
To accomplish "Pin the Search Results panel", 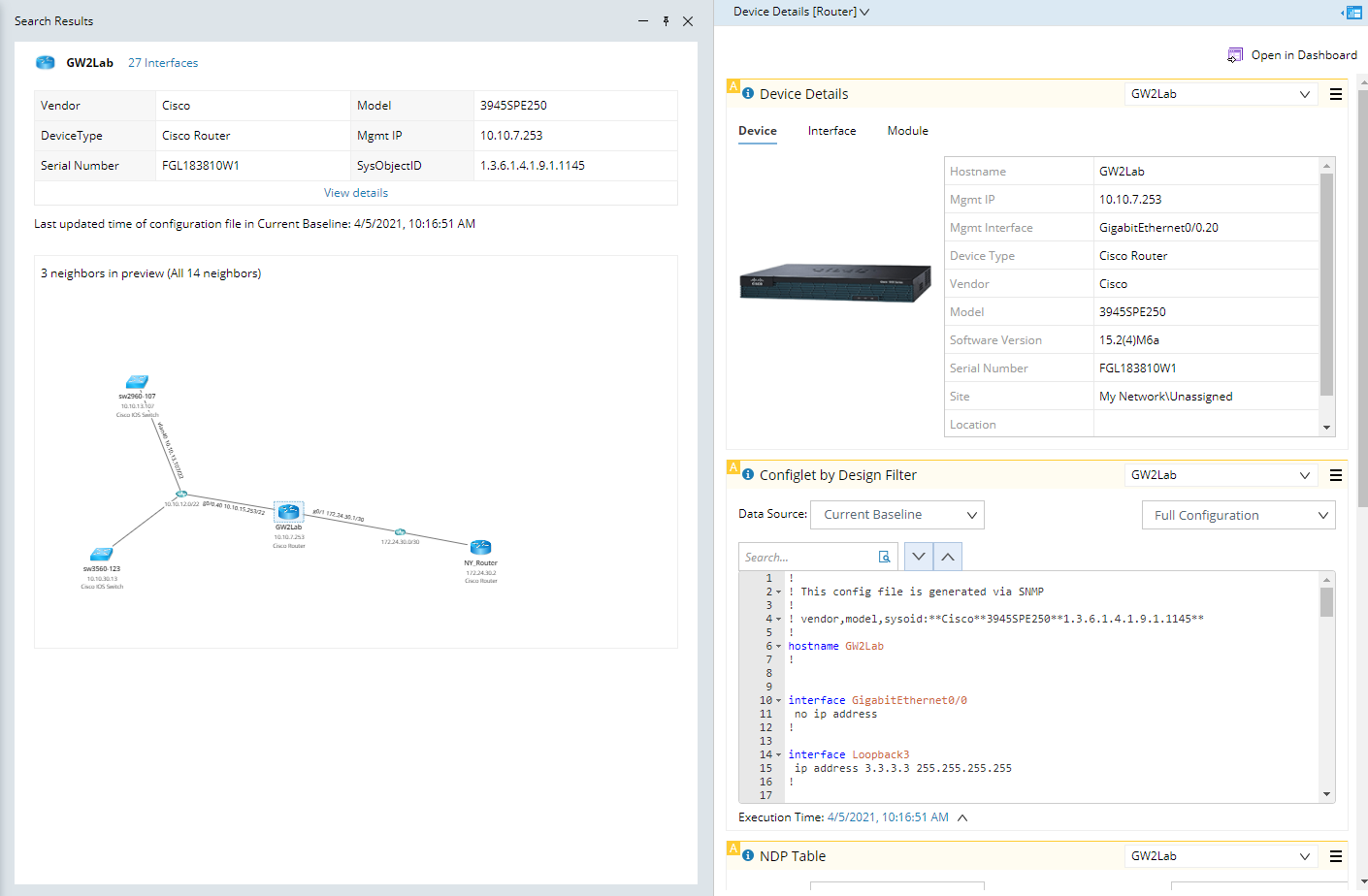I will point(666,20).
